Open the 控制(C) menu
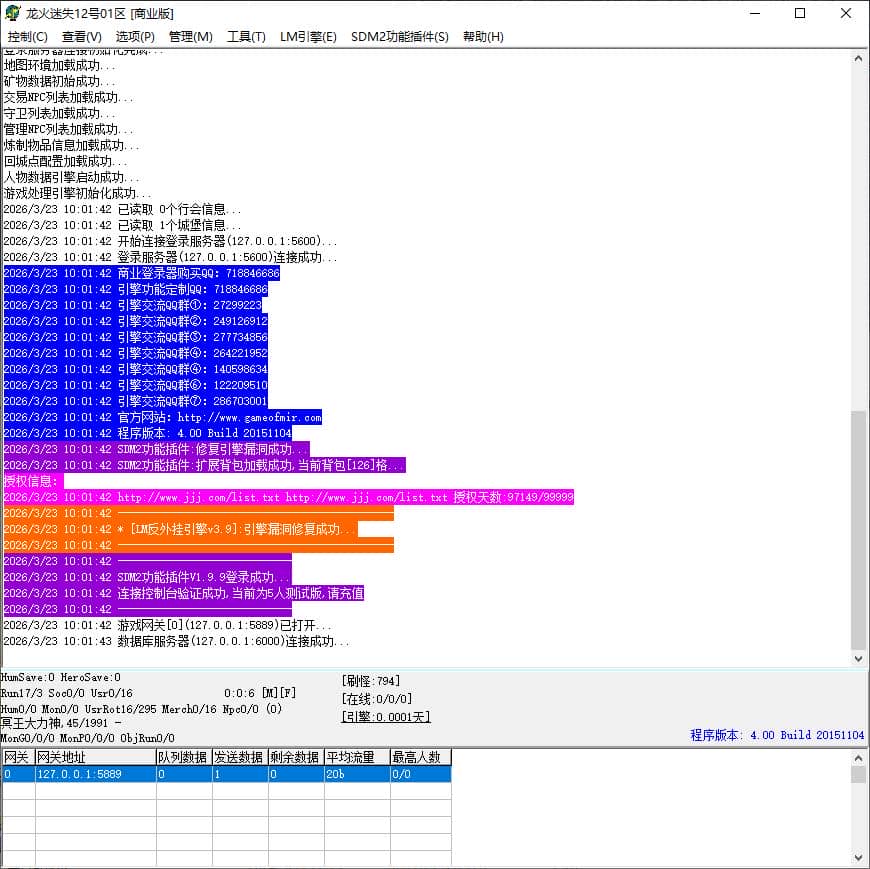Viewport: 870px width, 869px height. [27, 37]
